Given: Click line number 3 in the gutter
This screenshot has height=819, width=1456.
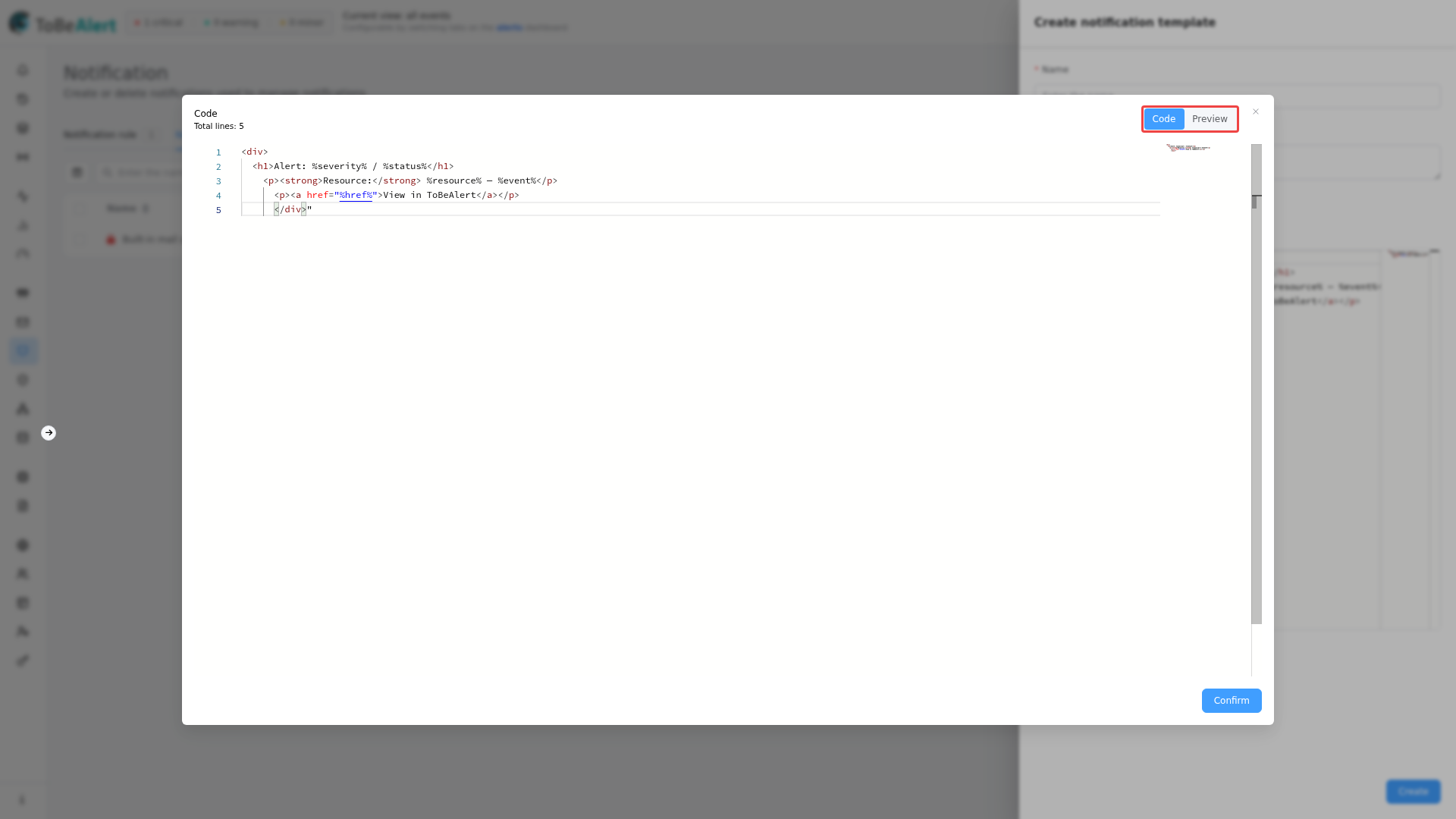Looking at the screenshot, I should [218, 181].
